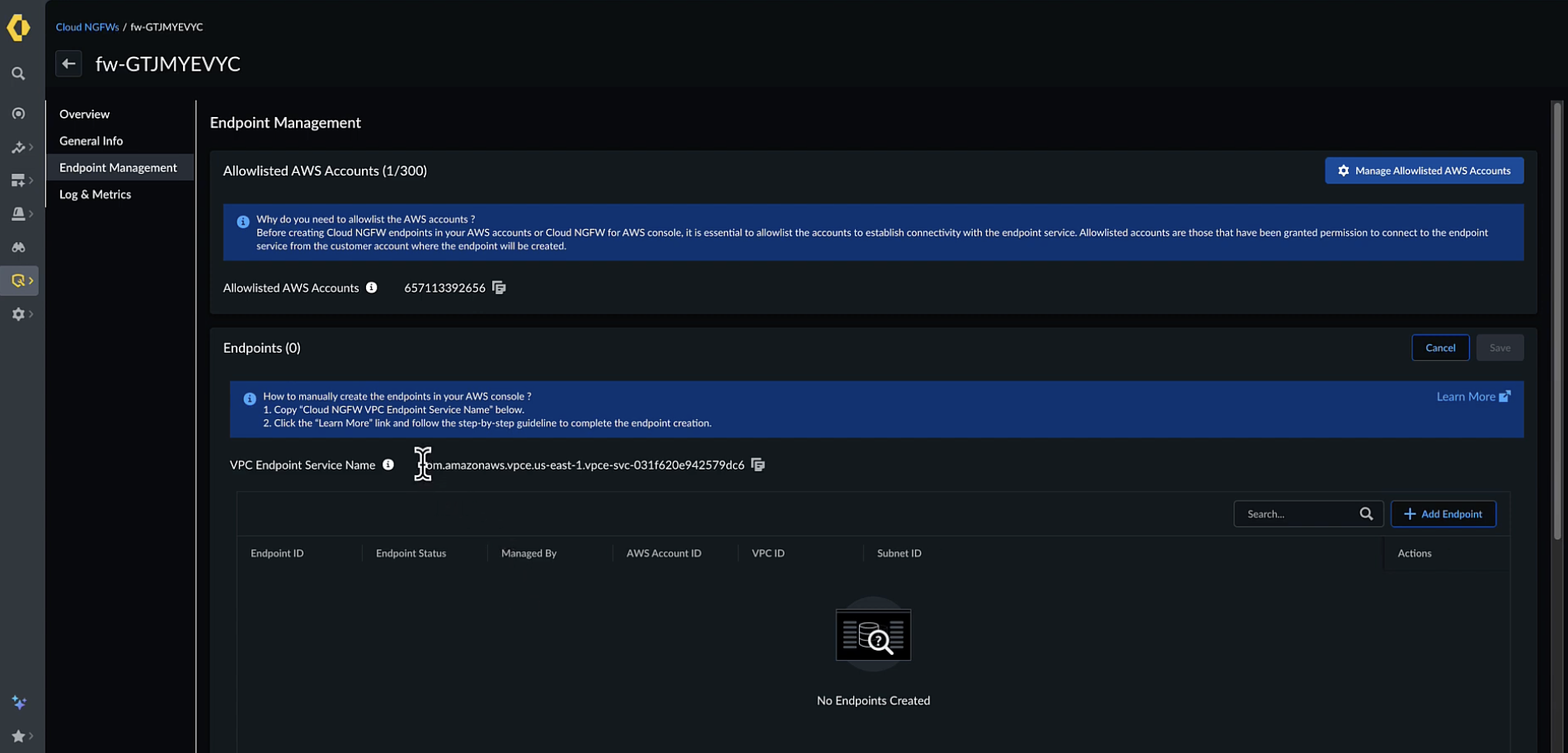Click the target-shaped icon in left rail

[18, 114]
